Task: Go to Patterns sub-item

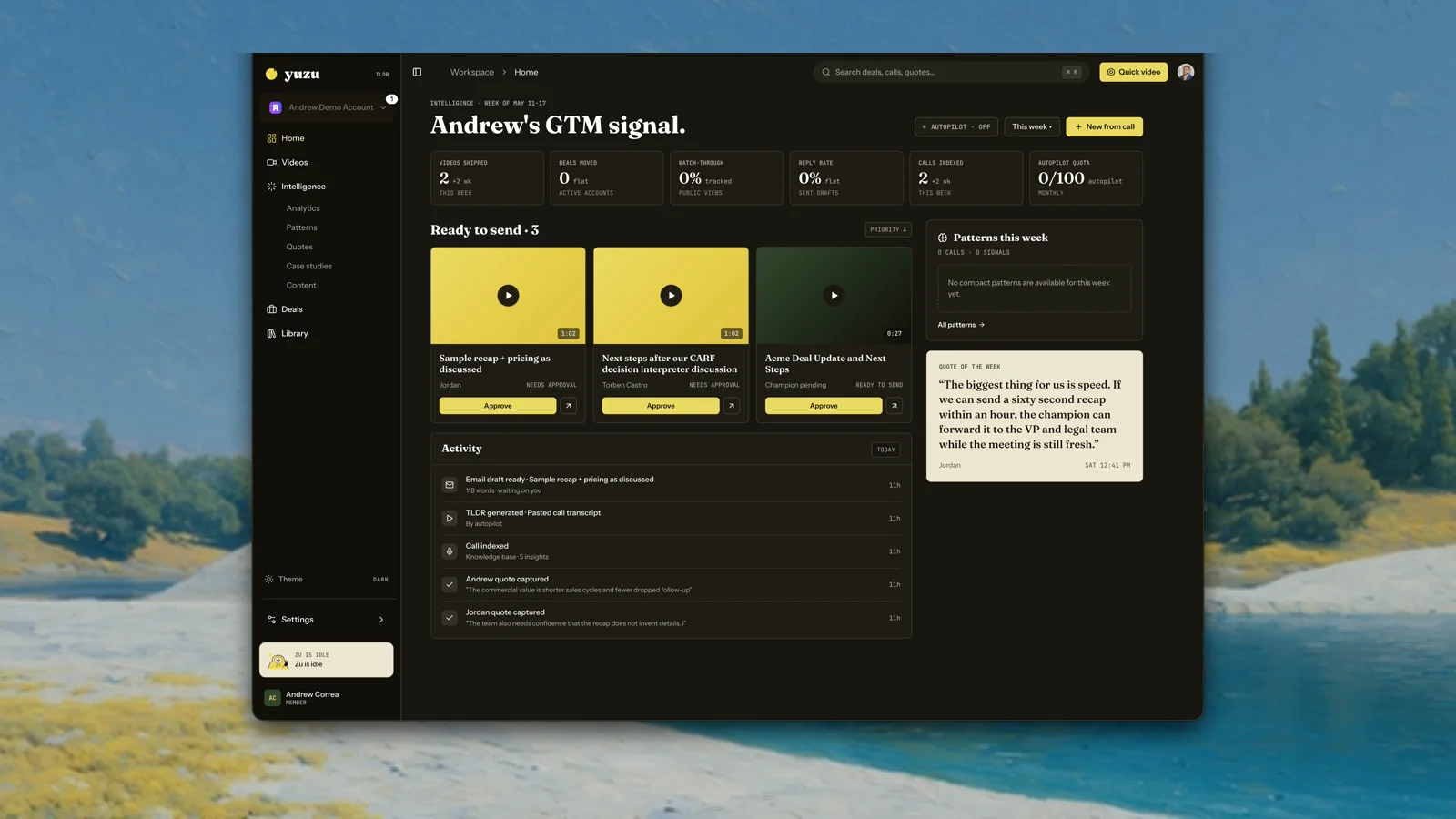Action: [x=302, y=227]
